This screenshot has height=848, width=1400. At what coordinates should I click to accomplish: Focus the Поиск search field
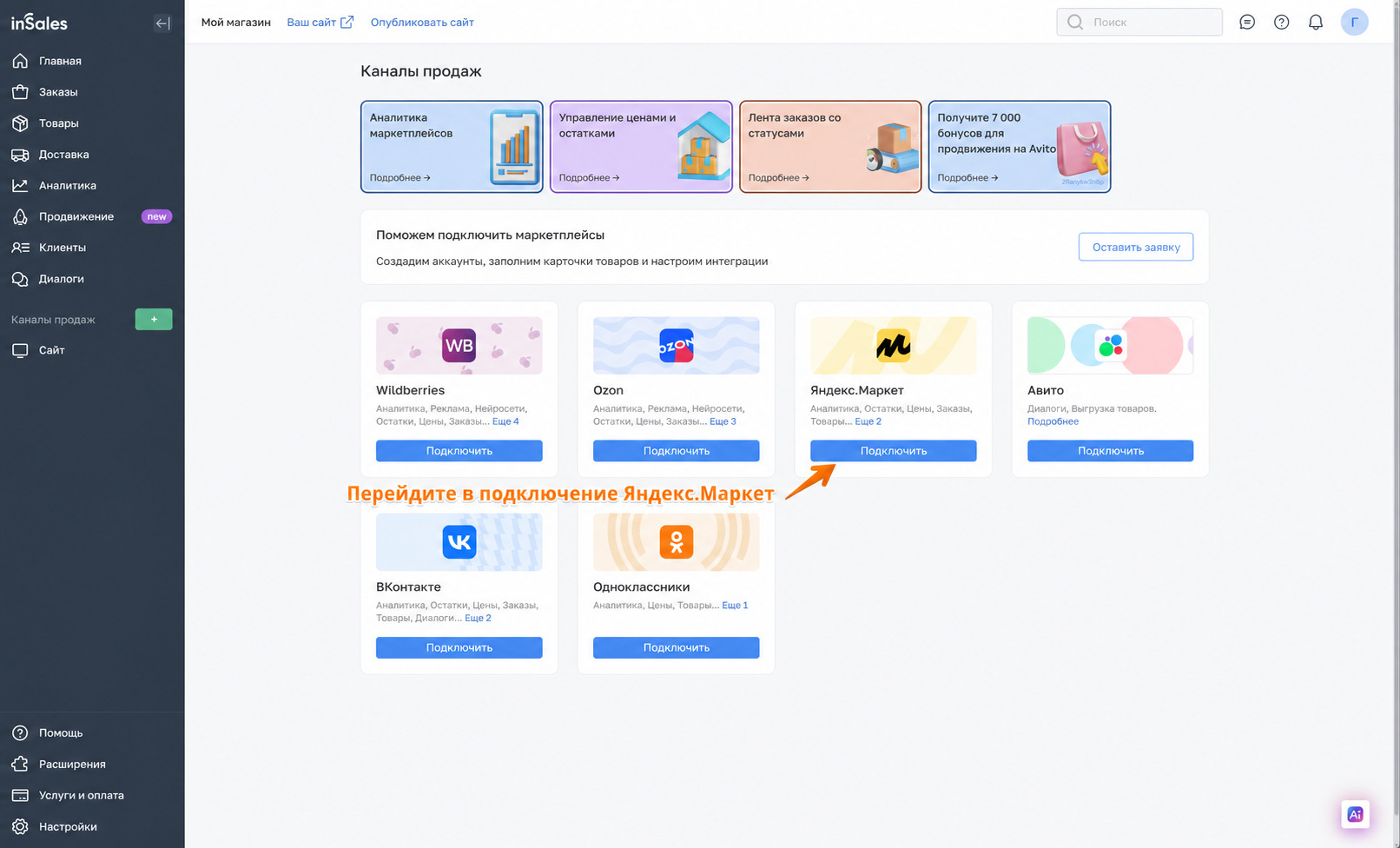click(x=1139, y=22)
